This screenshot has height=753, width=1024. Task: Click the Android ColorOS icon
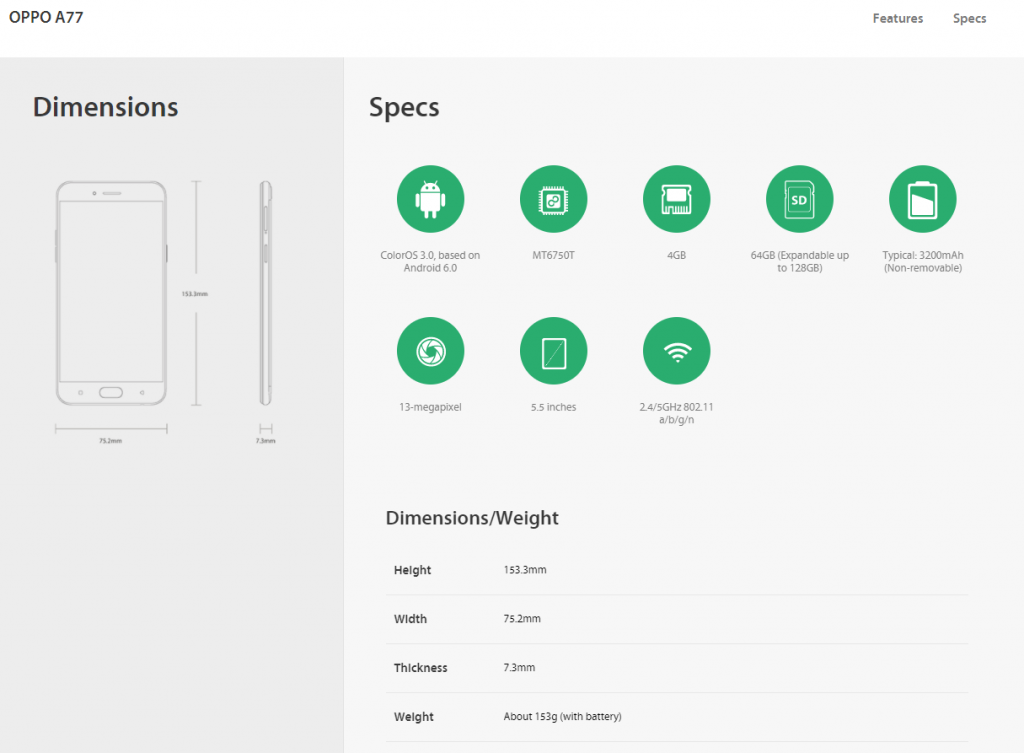tap(430, 199)
